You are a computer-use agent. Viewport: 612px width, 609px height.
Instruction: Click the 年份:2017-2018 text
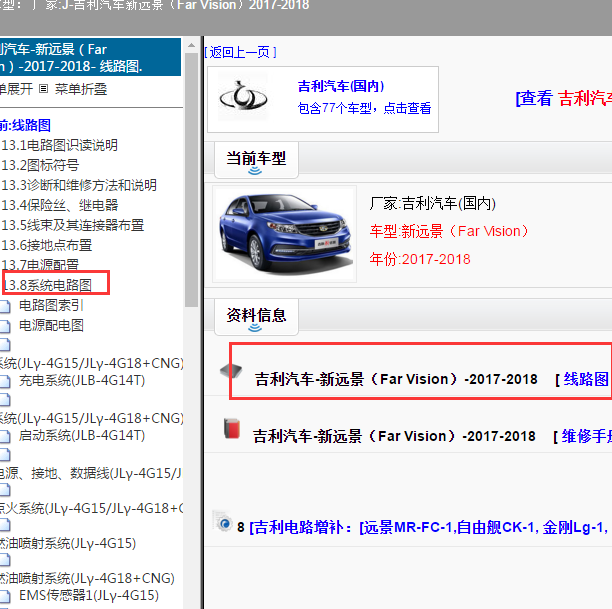(x=420, y=259)
